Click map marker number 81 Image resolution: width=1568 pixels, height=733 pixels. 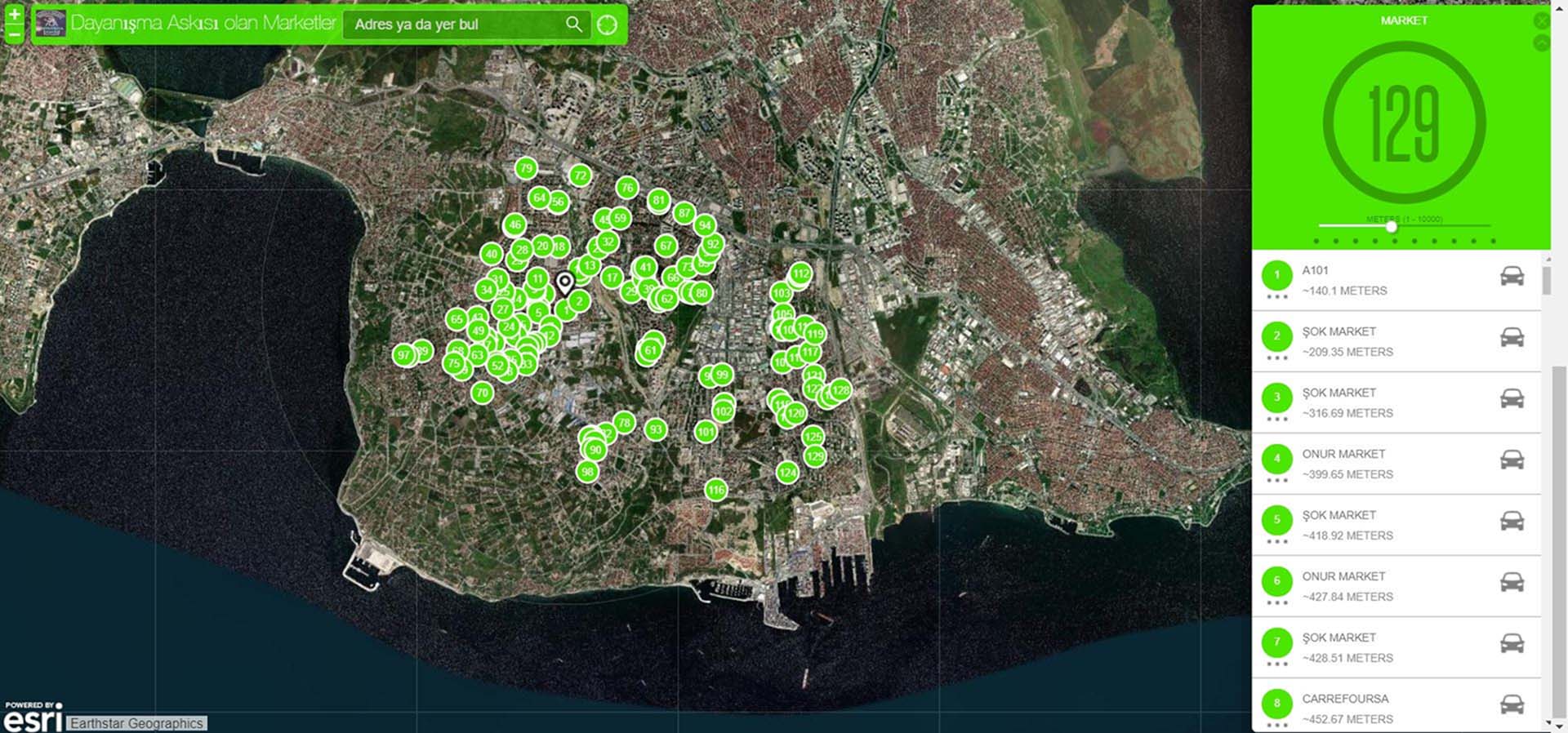coord(659,200)
